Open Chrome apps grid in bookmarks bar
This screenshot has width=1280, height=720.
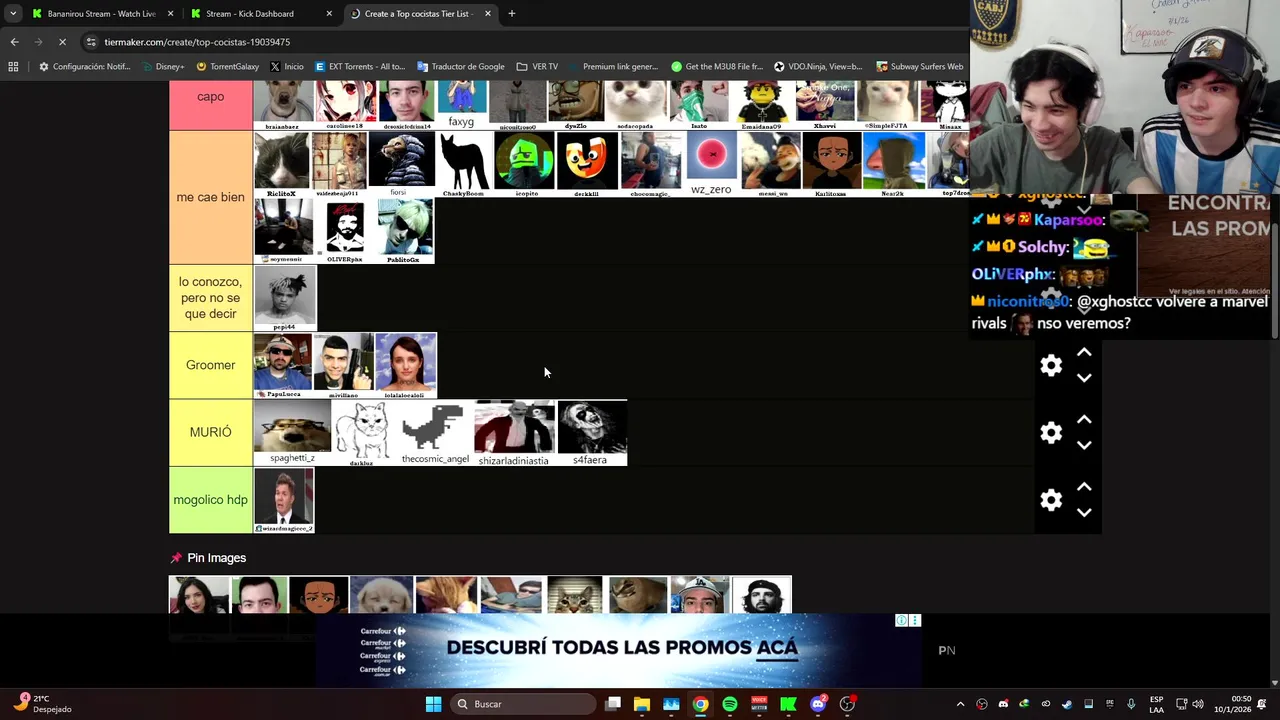pyautogui.click(x=13, y=67)
